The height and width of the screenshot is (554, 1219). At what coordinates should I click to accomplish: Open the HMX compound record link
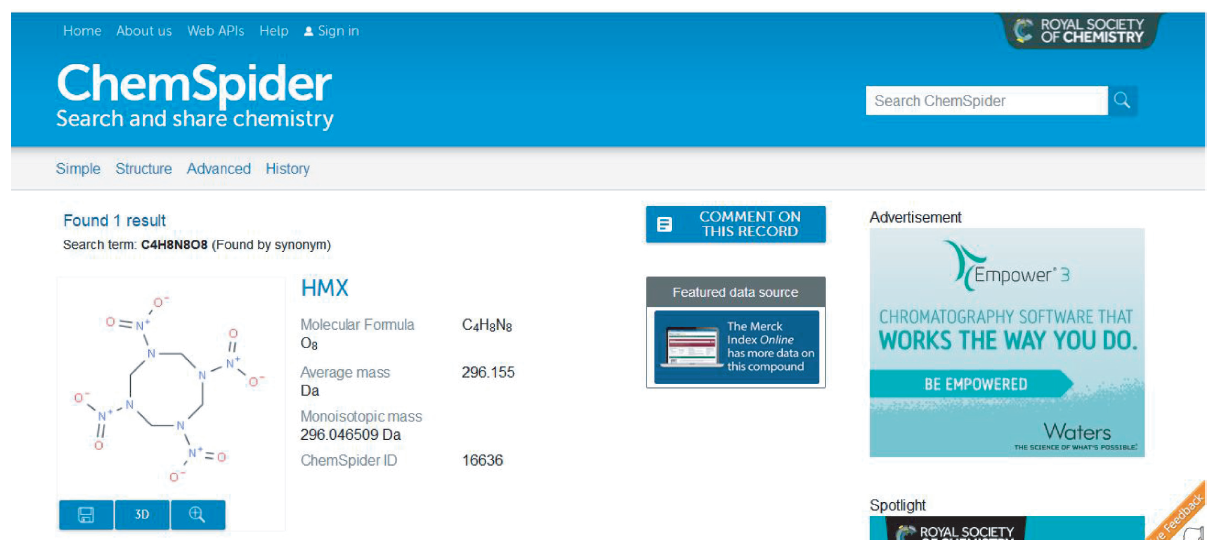pyautogui.click(x=325, y=288)
